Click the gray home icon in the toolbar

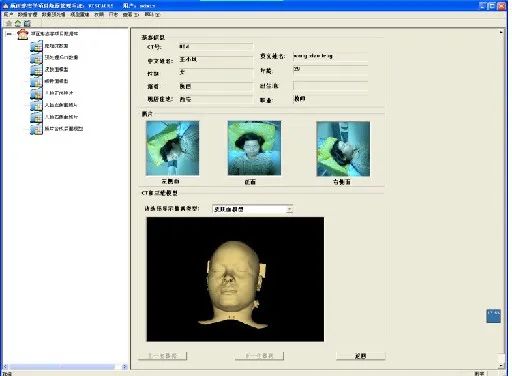(x=9, y=23)
